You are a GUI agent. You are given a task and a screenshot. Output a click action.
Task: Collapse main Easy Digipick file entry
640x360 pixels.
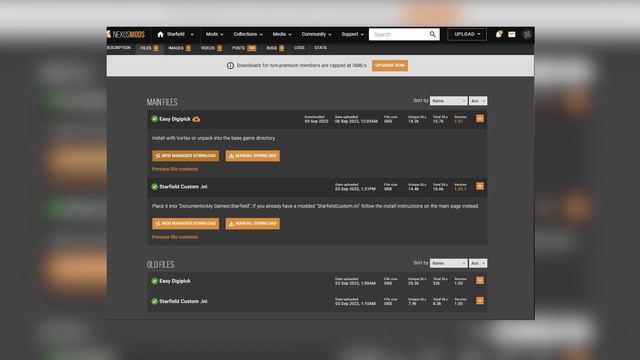480,118
